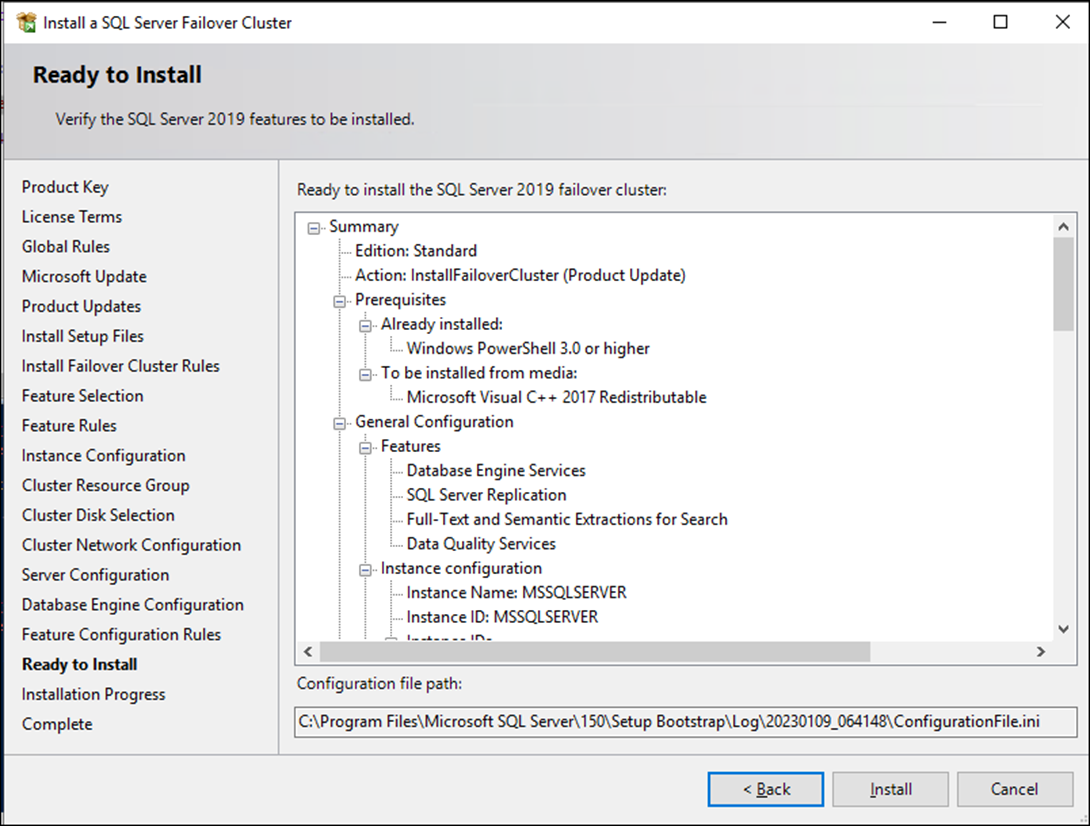Click the configuration file path field

[685, 722]
